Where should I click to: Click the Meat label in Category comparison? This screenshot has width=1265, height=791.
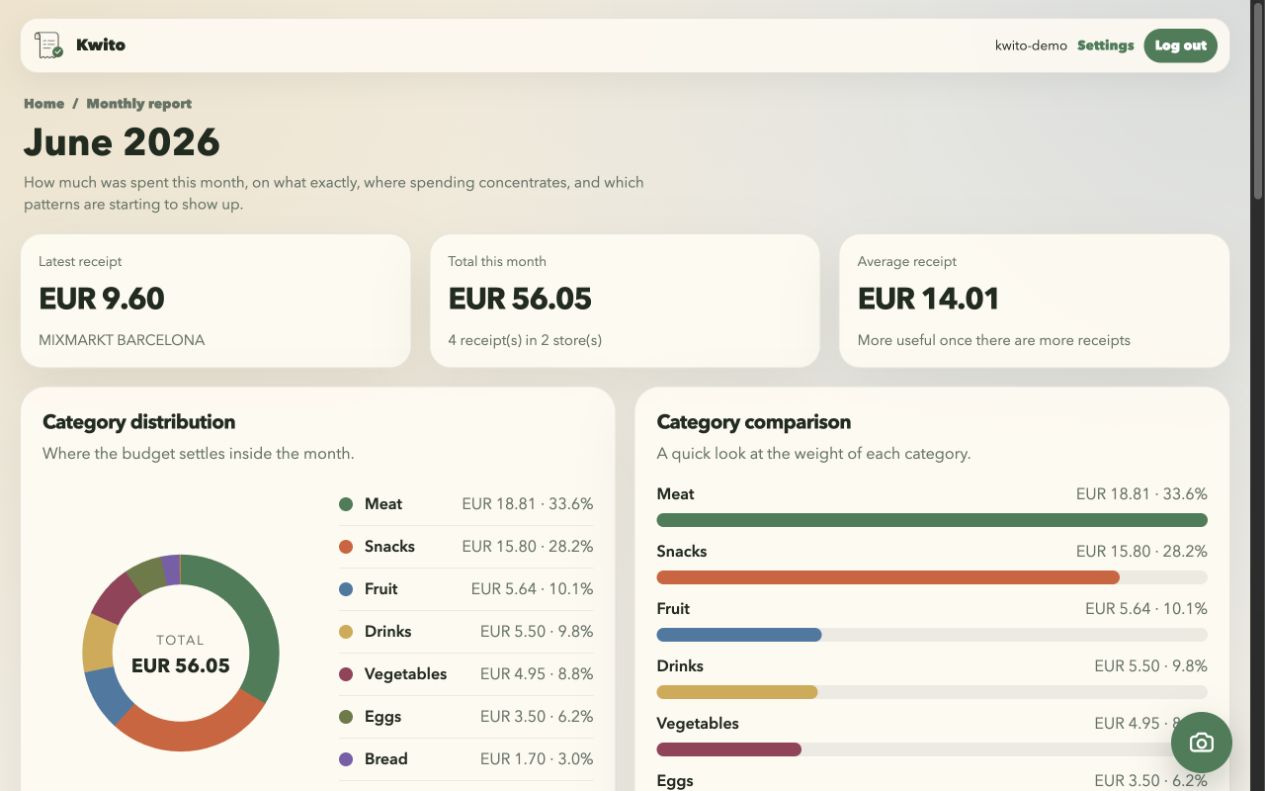[x=675, y=494]
